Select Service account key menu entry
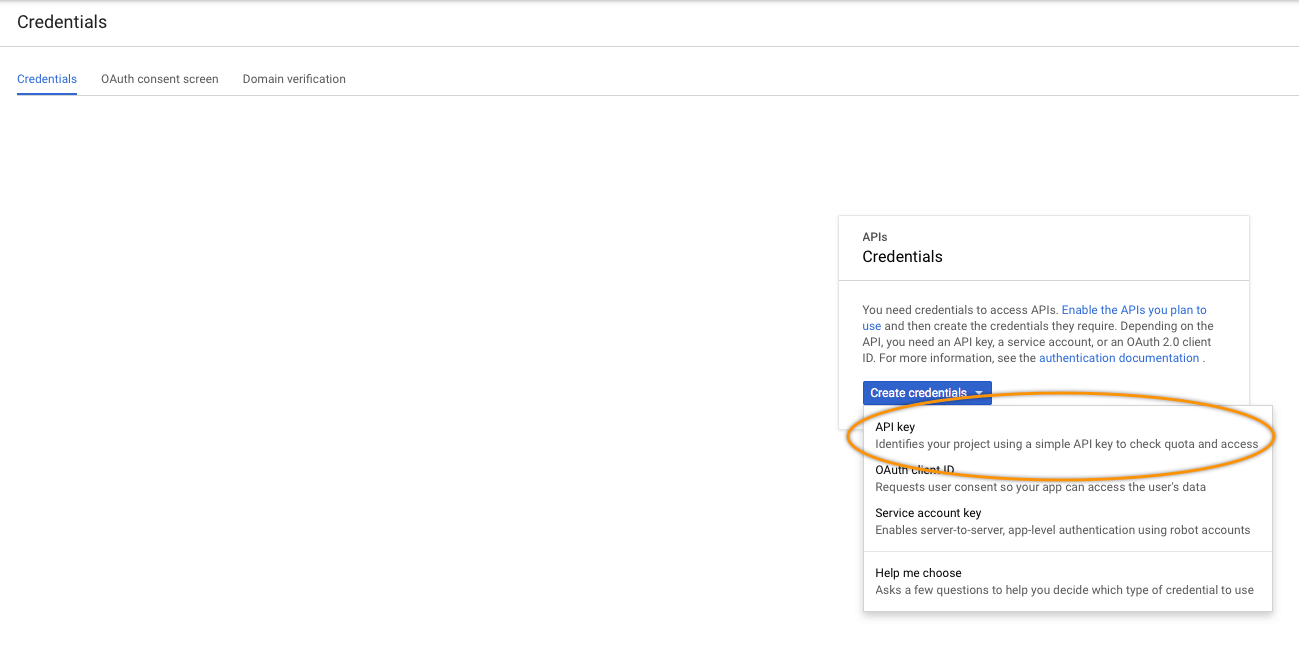Image resolution: width=1299 pixels, height=649 pixels. tap(928, 513)
